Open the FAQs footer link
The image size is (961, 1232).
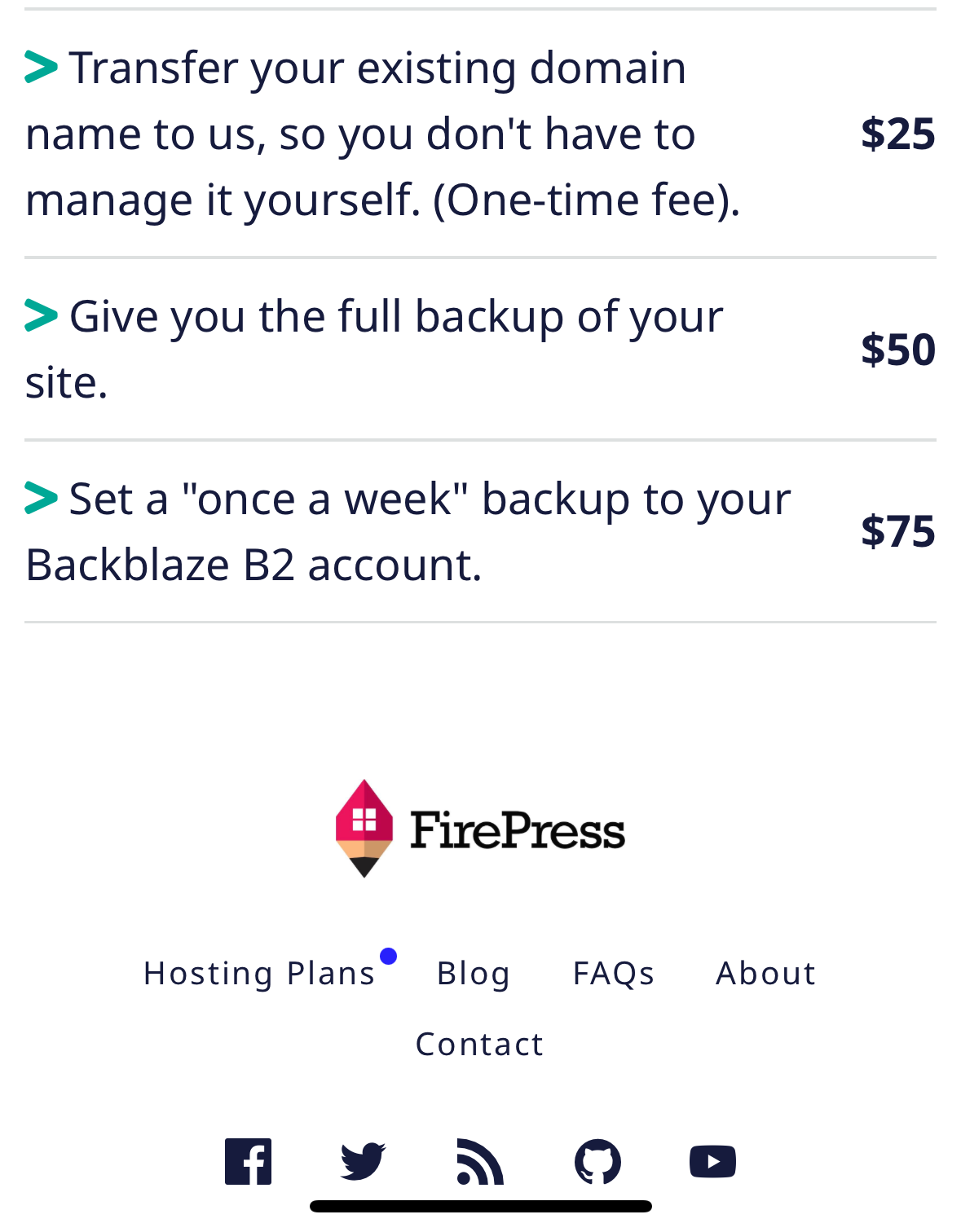click(x=614, y=973)
